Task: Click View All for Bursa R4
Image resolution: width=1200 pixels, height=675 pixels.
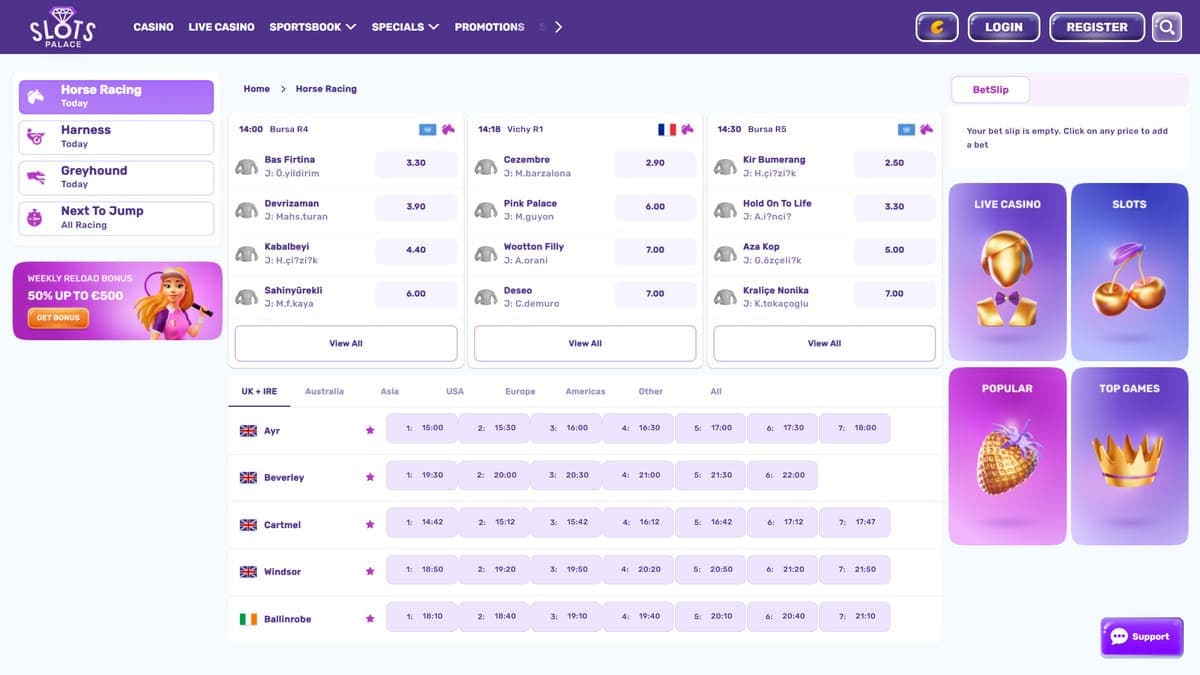Action: tap(346, 343)
